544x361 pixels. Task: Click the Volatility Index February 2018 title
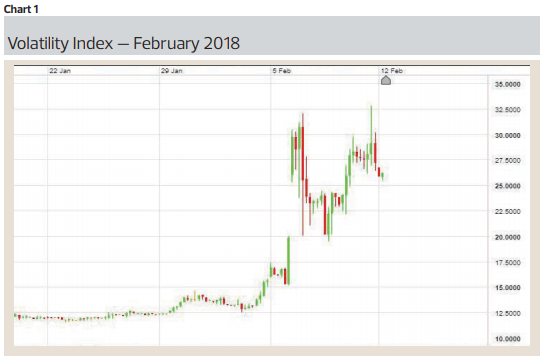click(124, 44)
